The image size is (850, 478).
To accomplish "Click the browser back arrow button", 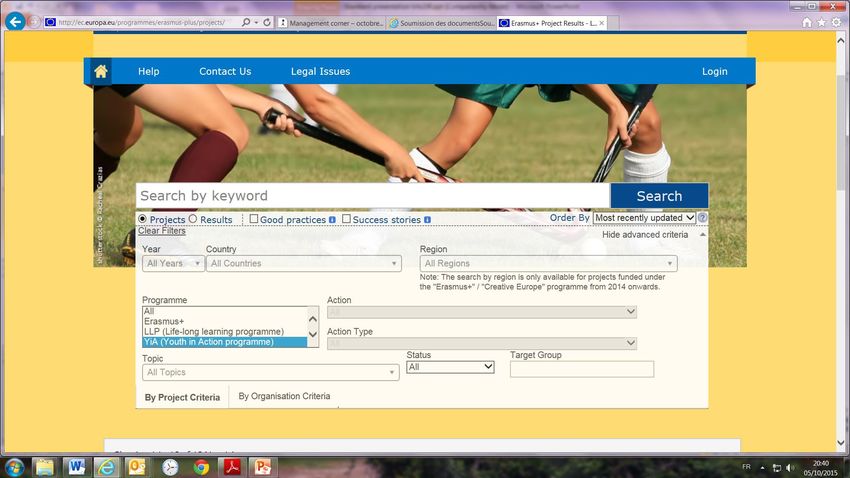I will point(15,21).
